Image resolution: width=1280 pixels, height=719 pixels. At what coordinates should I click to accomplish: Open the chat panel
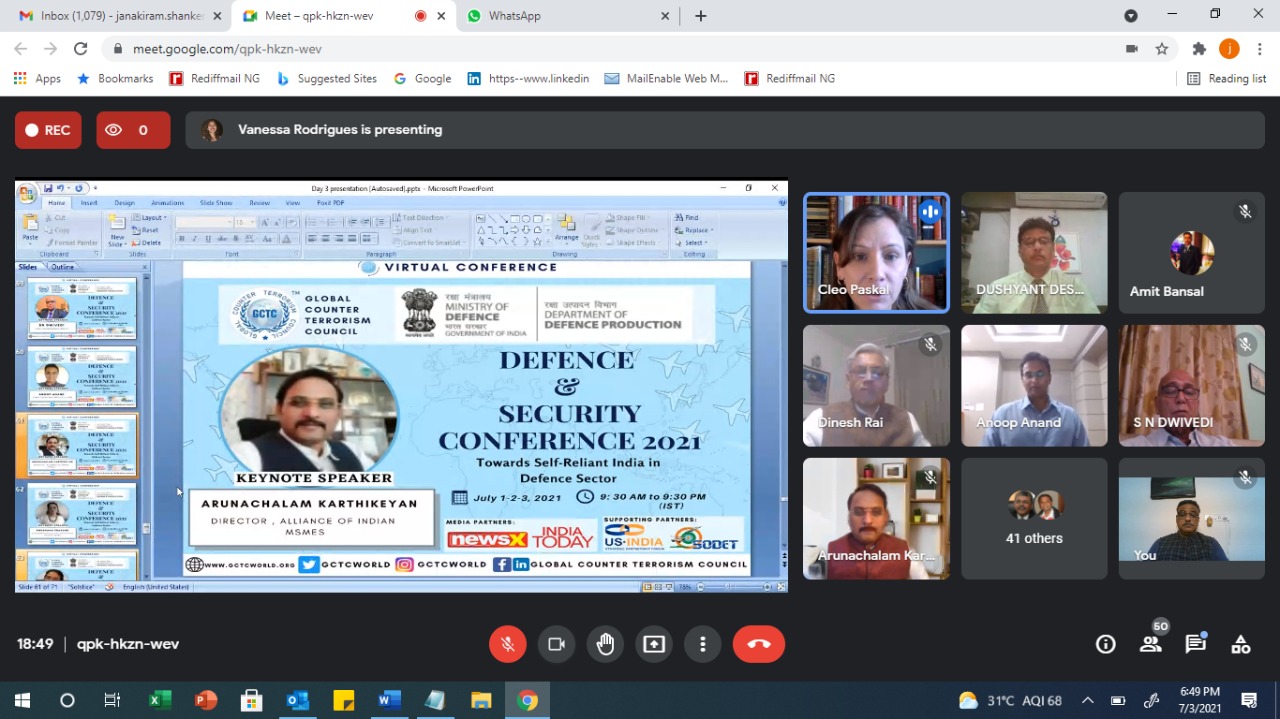1196,645
